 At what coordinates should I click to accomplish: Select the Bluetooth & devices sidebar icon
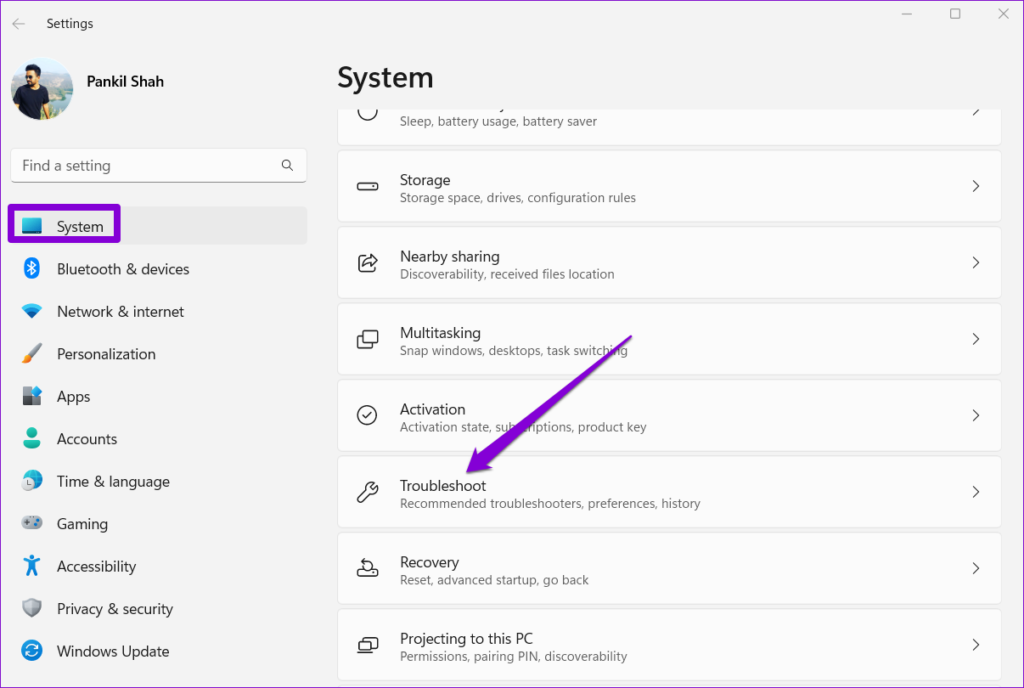[31, 269]
